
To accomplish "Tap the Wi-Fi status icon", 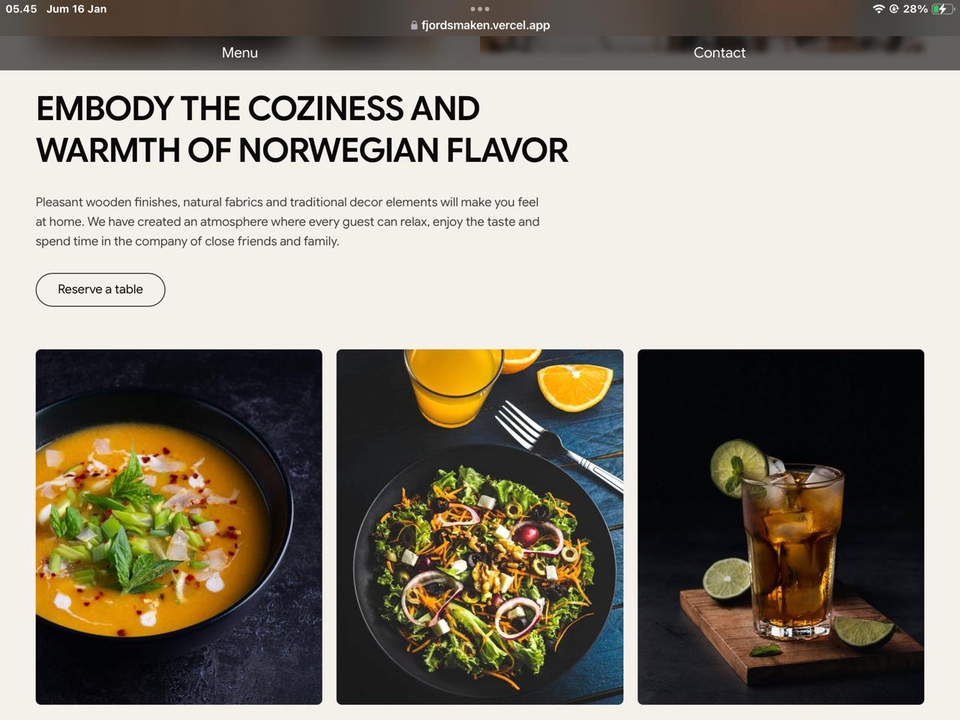I will pyautogui.click(x=878, y=9).
